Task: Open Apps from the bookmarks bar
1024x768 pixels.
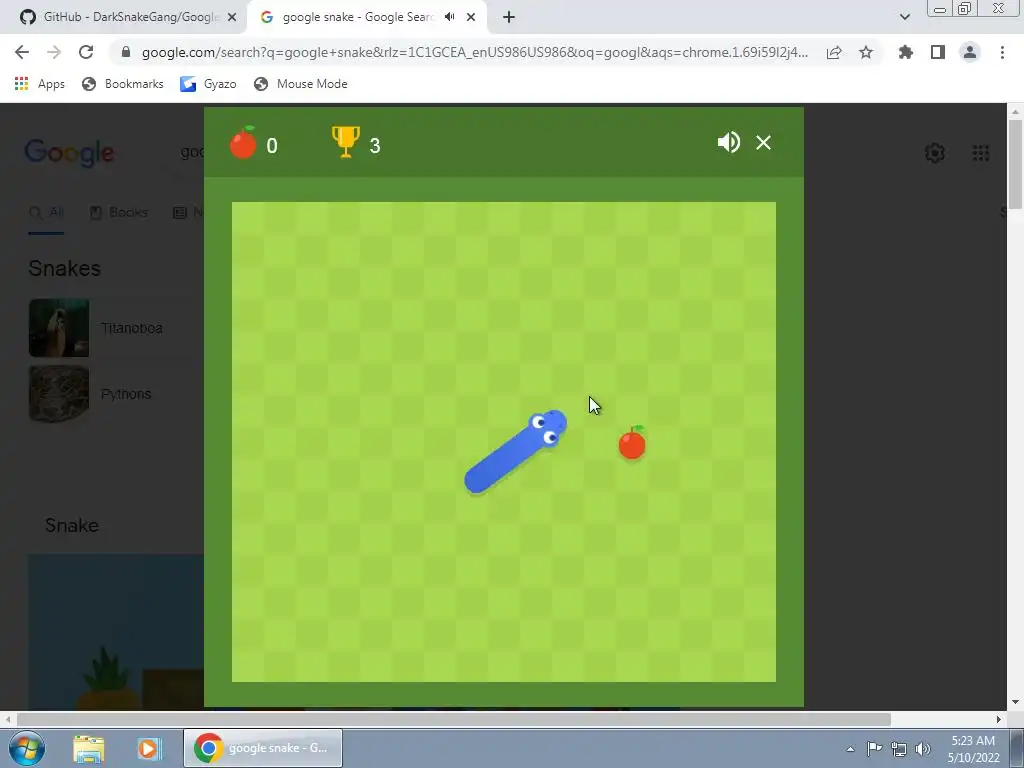Action: (x=39, y=84)
